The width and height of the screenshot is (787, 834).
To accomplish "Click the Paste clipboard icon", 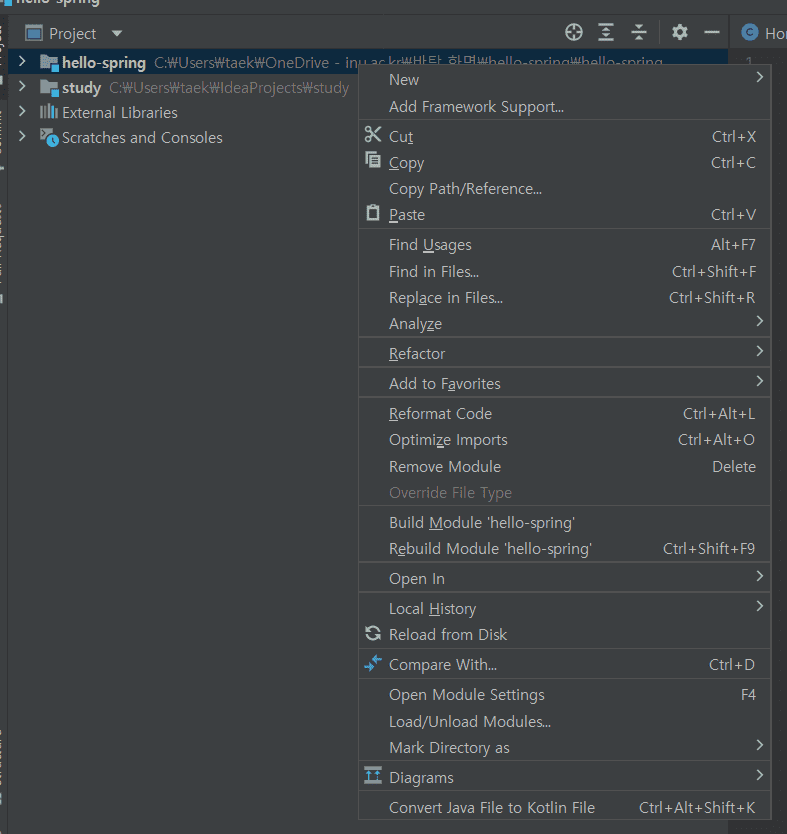I will (373, 212).
